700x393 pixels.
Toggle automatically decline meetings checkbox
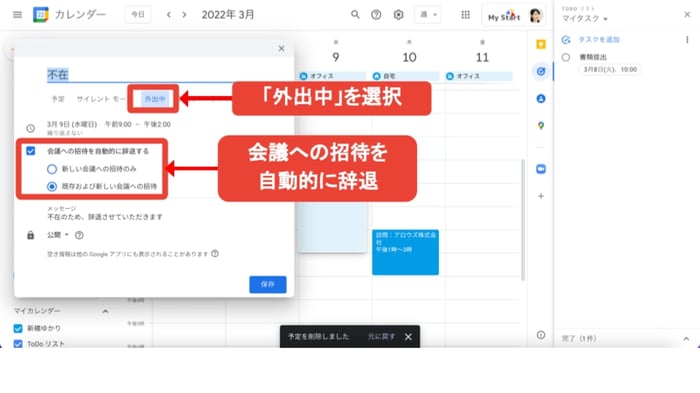click(30, 151)
